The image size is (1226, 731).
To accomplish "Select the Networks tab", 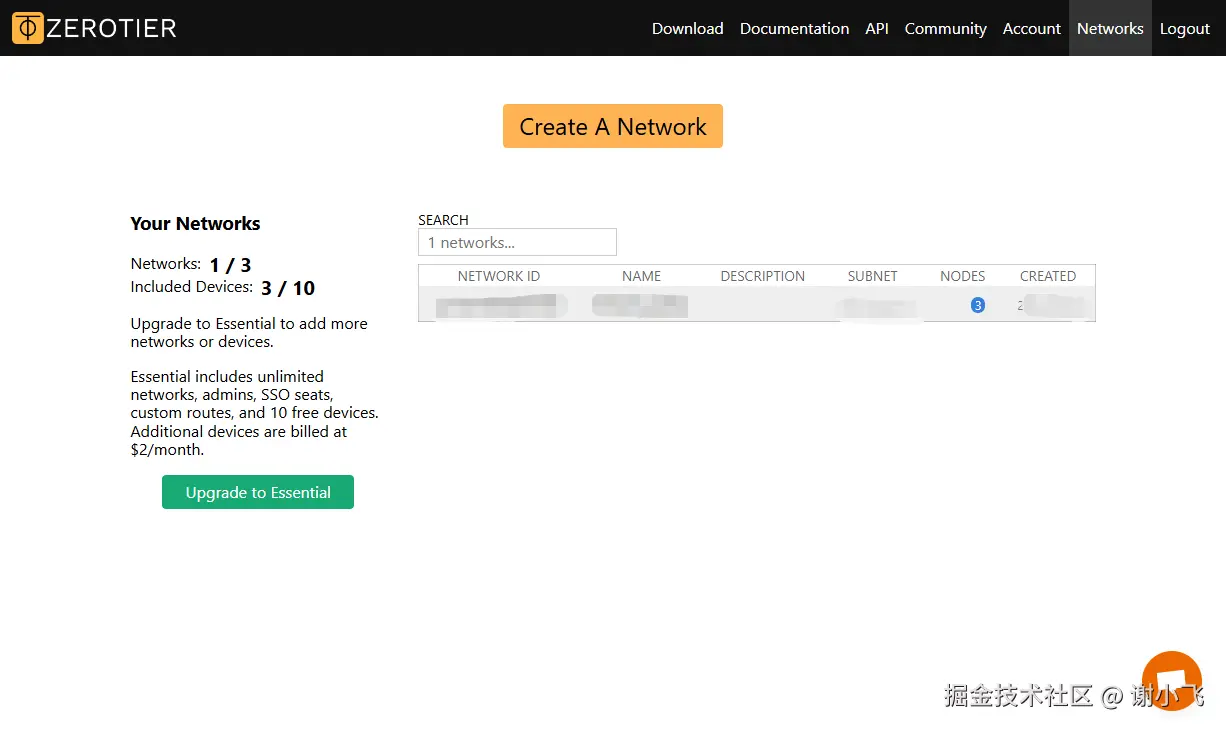I will (1110, 28).
